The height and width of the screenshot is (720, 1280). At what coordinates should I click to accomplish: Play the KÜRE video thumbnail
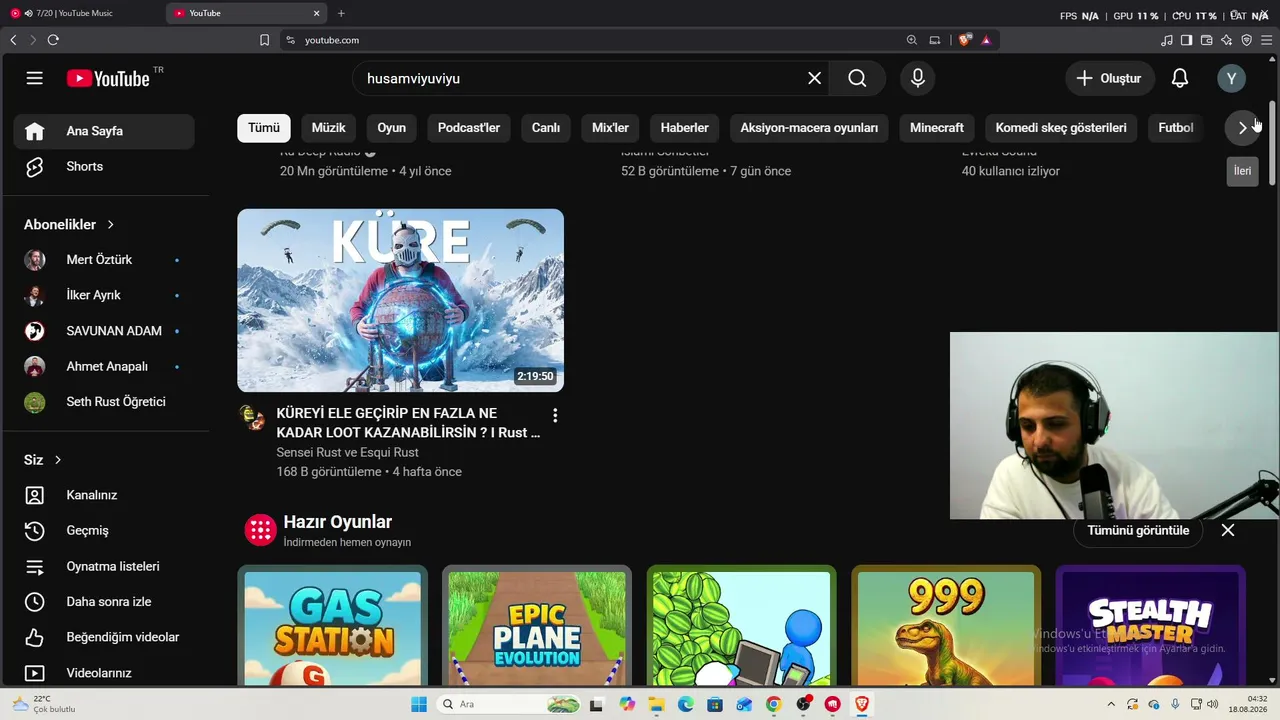point(400,300)
